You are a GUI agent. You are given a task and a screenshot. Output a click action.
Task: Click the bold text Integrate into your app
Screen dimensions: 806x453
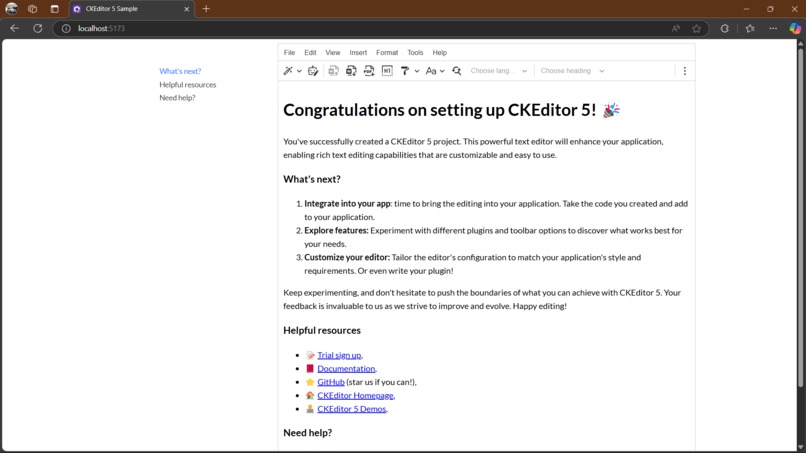[x=347, y=204]
